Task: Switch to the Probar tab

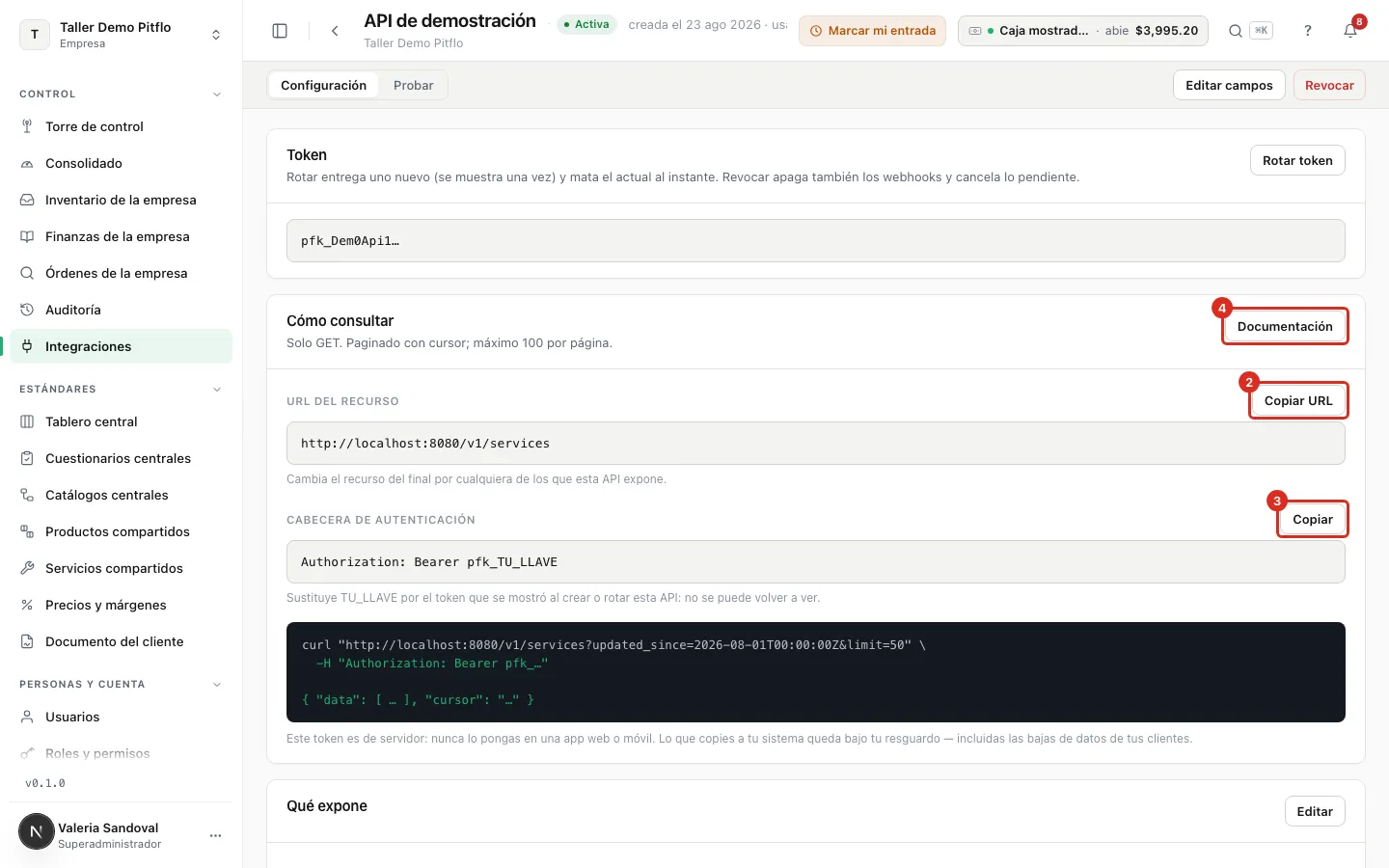Action: [413, 85]
